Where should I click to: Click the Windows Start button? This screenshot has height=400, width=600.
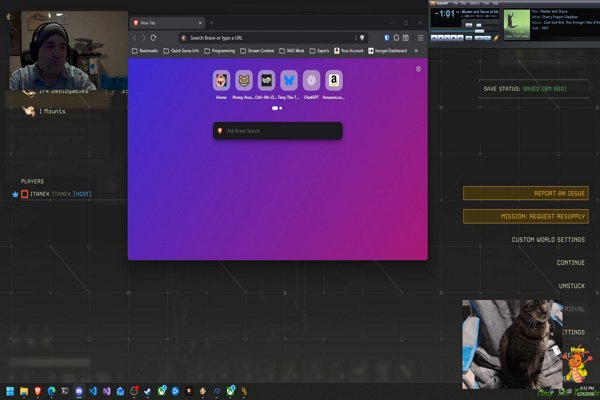[x=10, y=390]
